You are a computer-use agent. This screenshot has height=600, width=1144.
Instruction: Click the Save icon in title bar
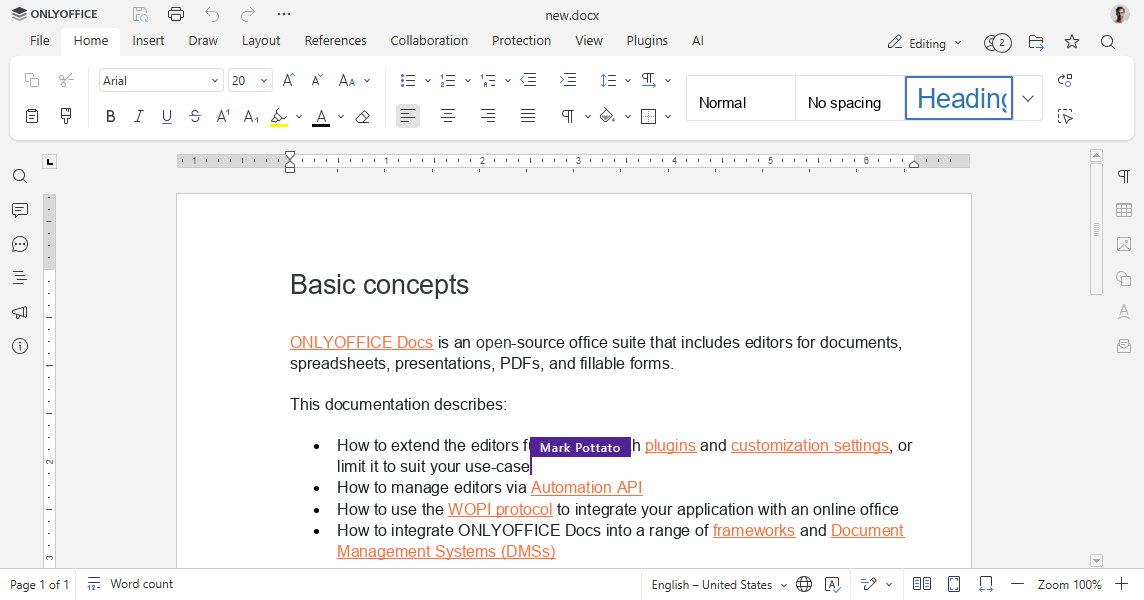click(140, 14)
